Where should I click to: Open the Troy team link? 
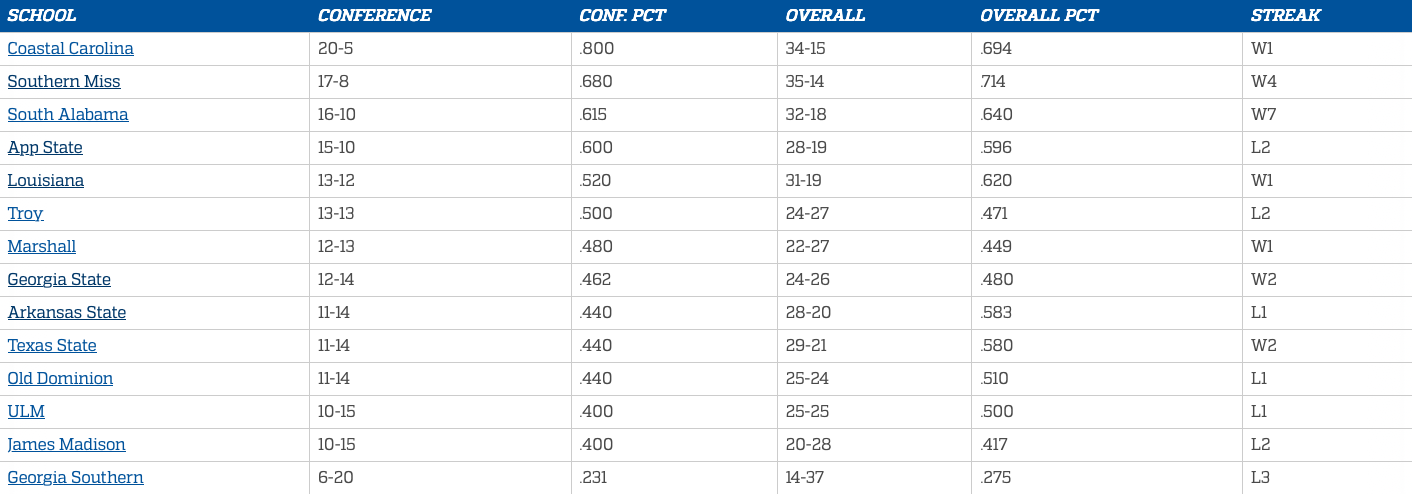pos(26,214)
